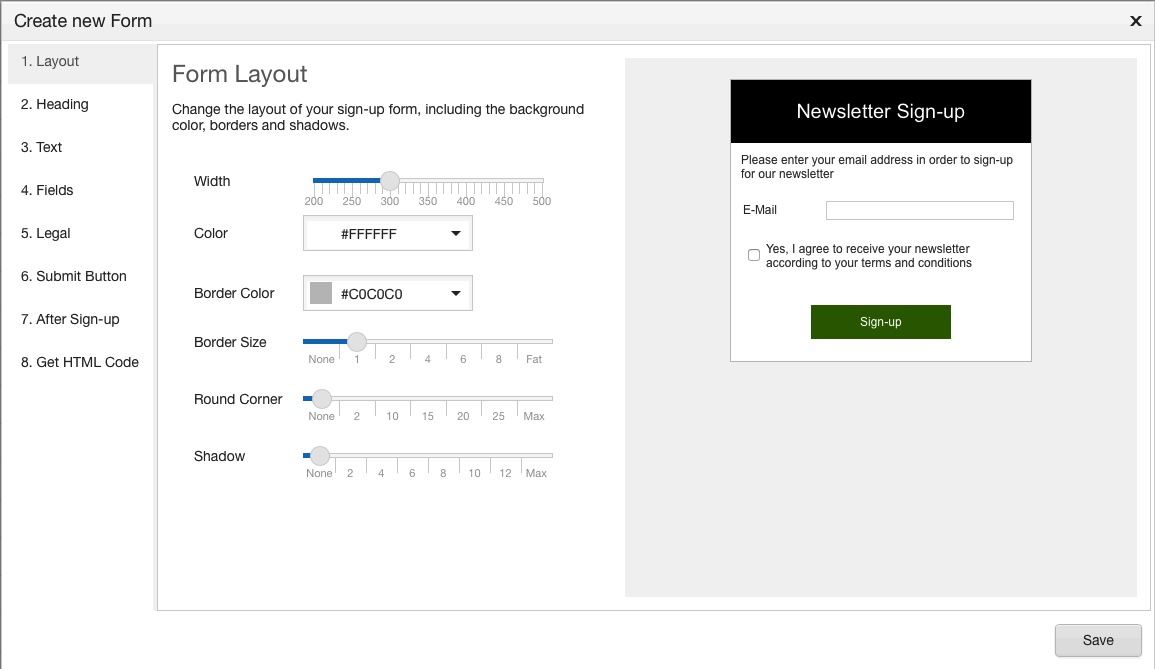Click the Create new Form dialog title
The width and height of the screenshot is (1155, 669).
(x=83, y=21)
